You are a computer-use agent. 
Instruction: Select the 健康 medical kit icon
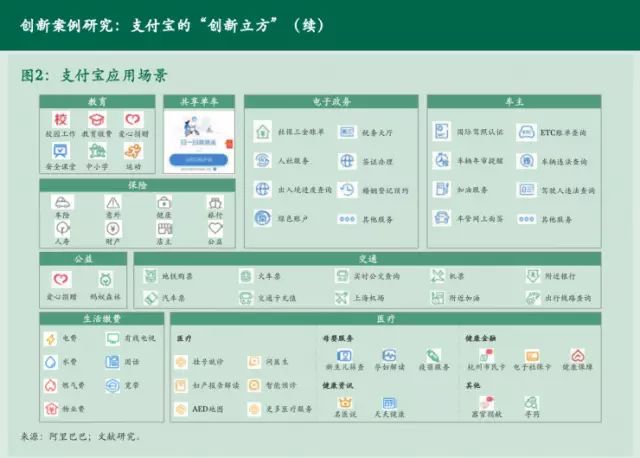pos(164,202)
